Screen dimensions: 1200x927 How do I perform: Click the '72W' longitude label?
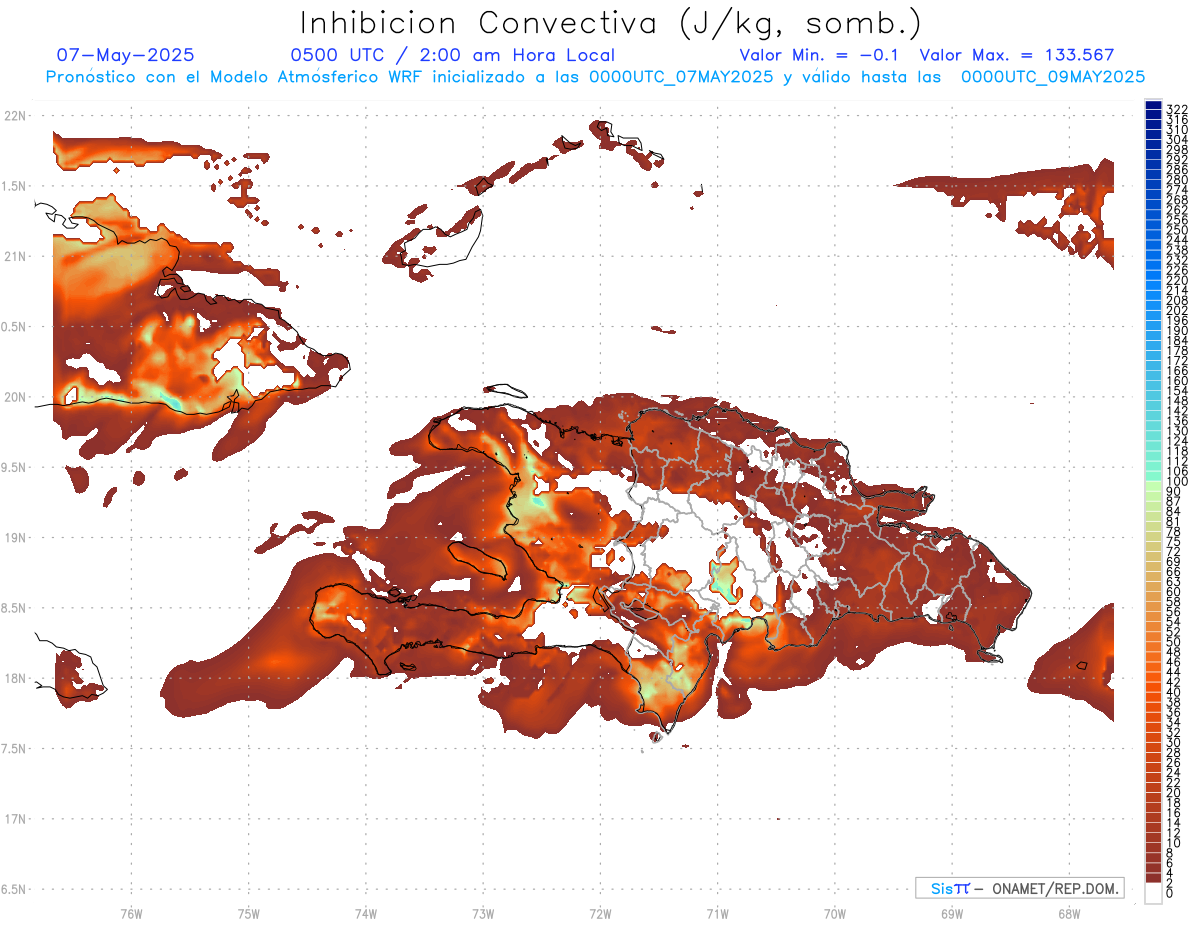600,913
